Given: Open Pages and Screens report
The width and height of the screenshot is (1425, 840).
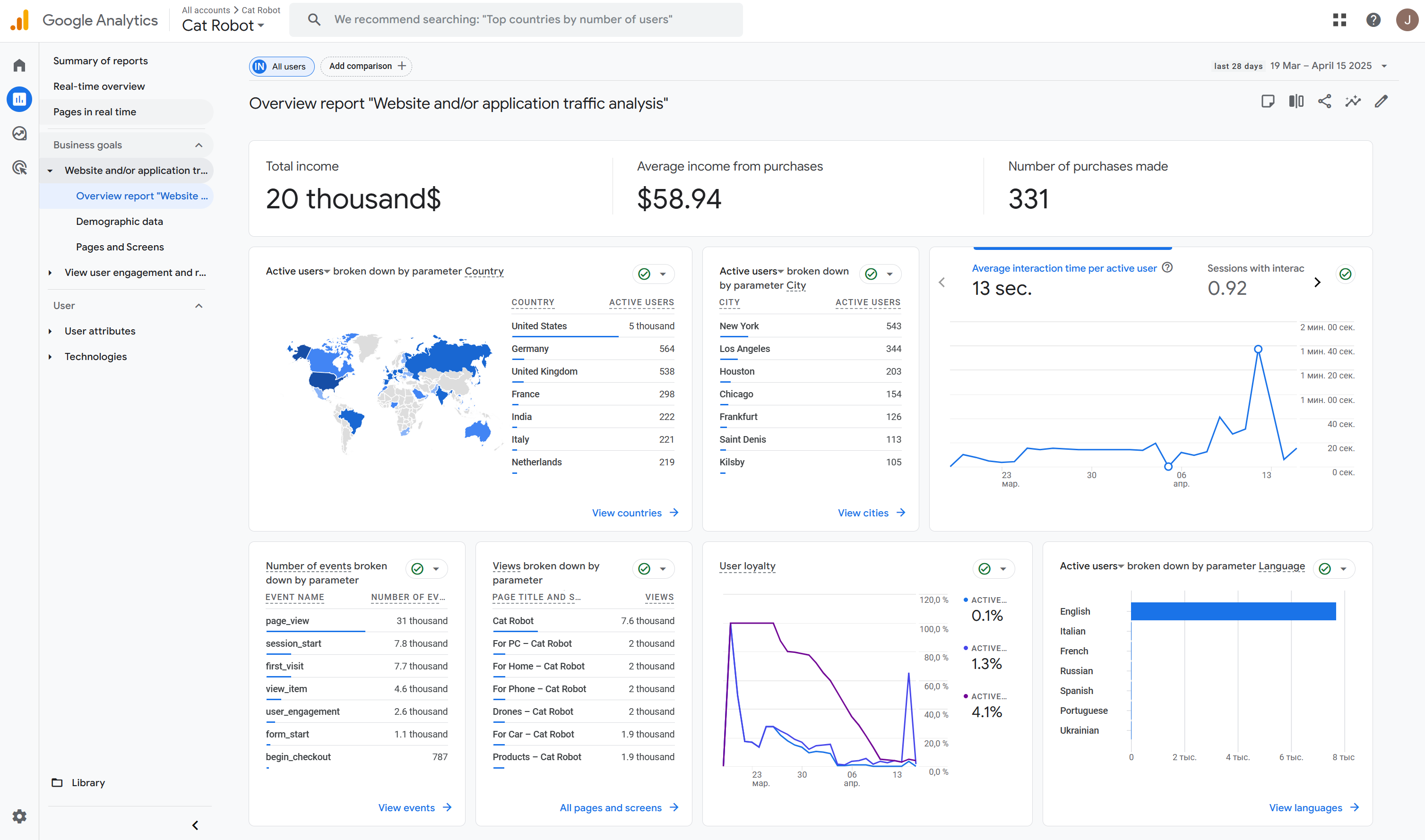Looking at the screenshot, I should 120,247.
